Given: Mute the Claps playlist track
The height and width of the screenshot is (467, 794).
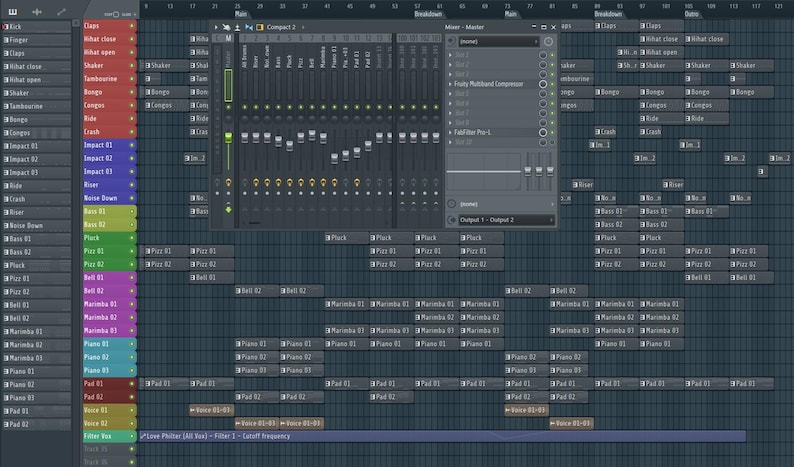Looking at the screenshot, I should [x=132, y=26].
